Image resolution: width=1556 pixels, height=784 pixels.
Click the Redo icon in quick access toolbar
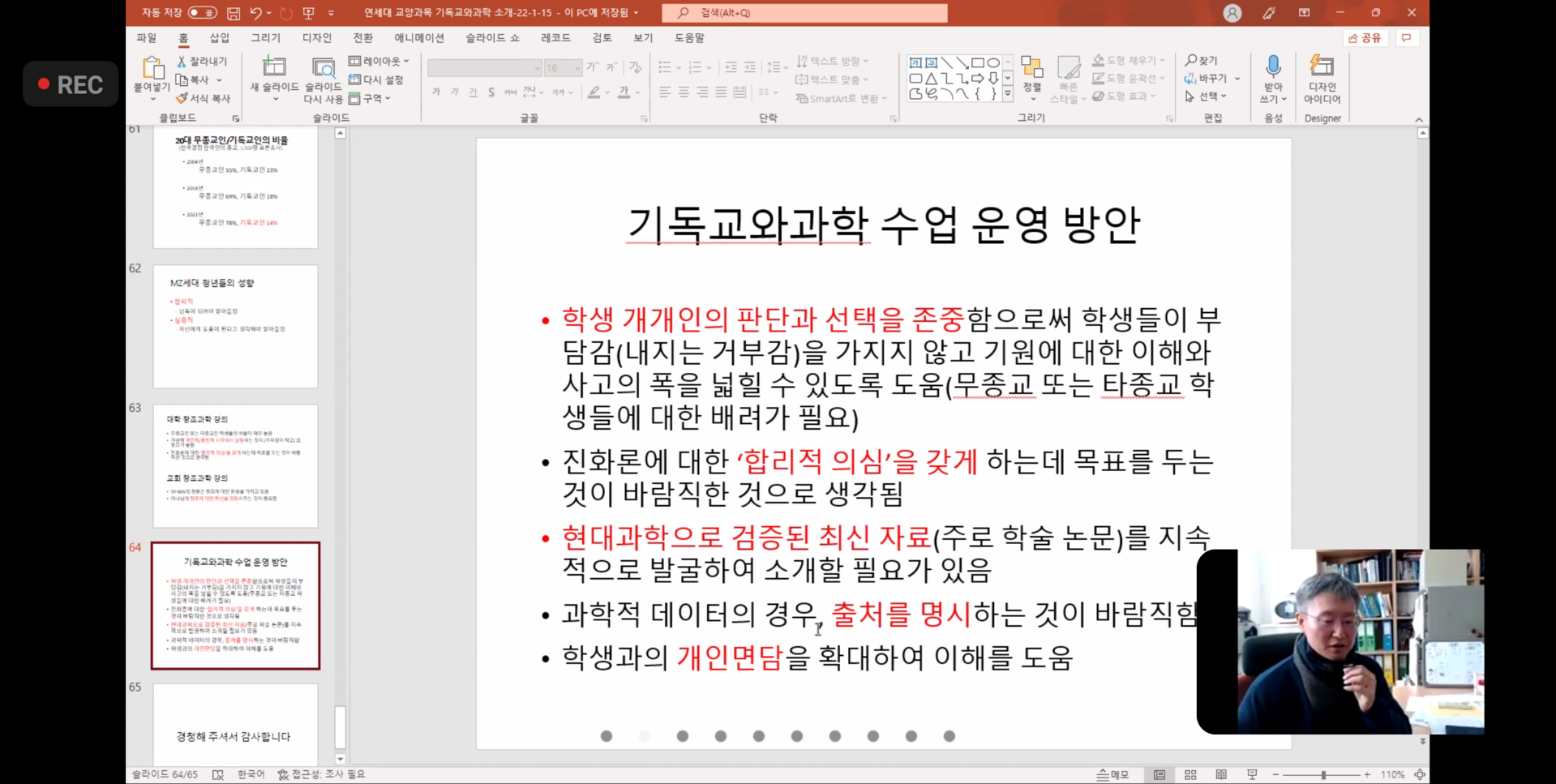tap(285, 13)
